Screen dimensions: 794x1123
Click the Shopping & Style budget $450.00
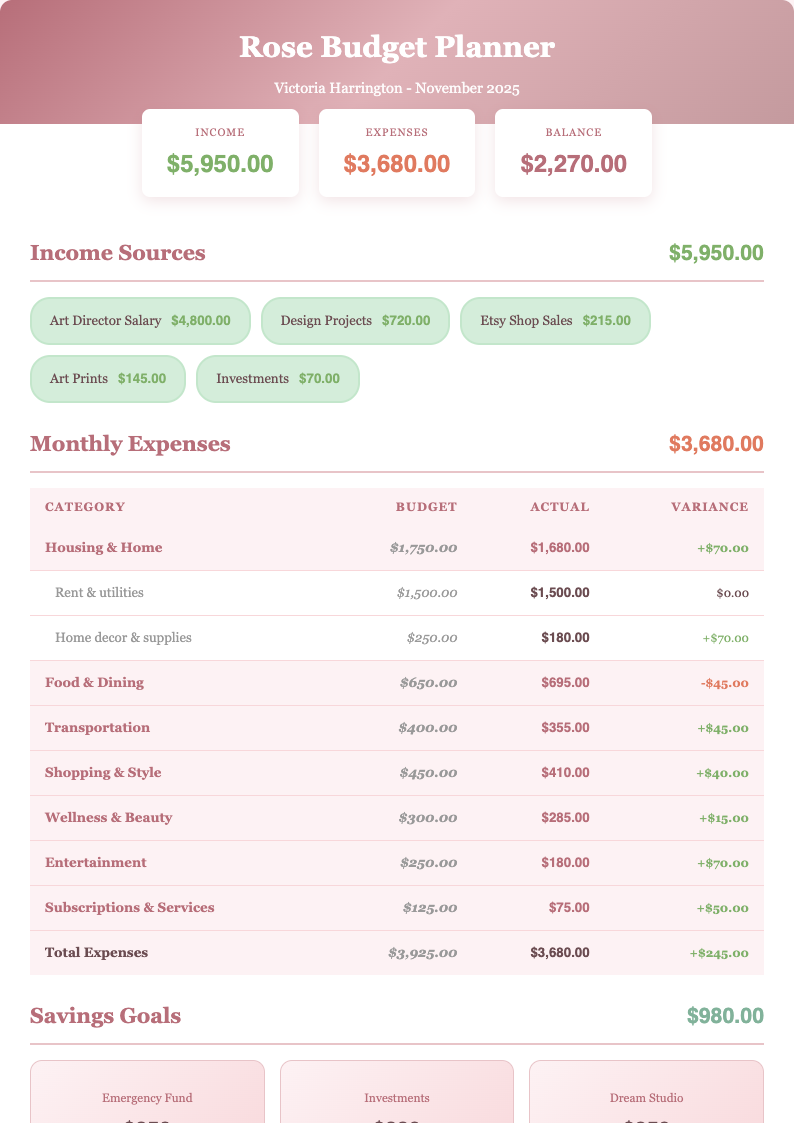click(x=428, y=773)
